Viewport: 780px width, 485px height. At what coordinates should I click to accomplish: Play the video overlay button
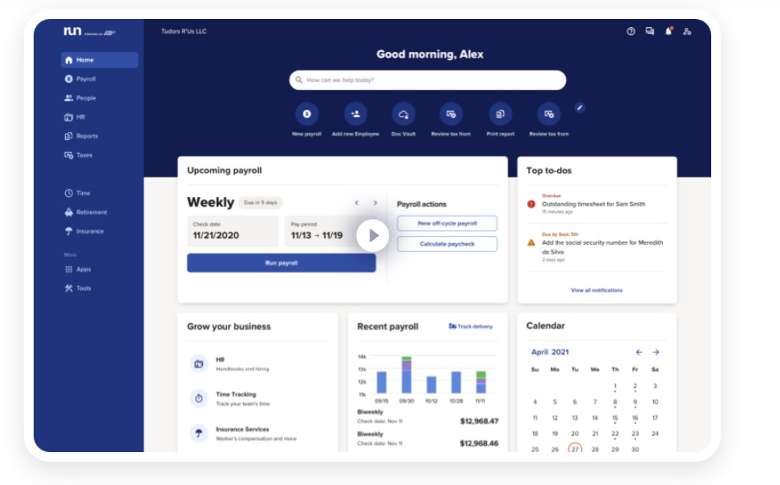[x=373, y=235]
